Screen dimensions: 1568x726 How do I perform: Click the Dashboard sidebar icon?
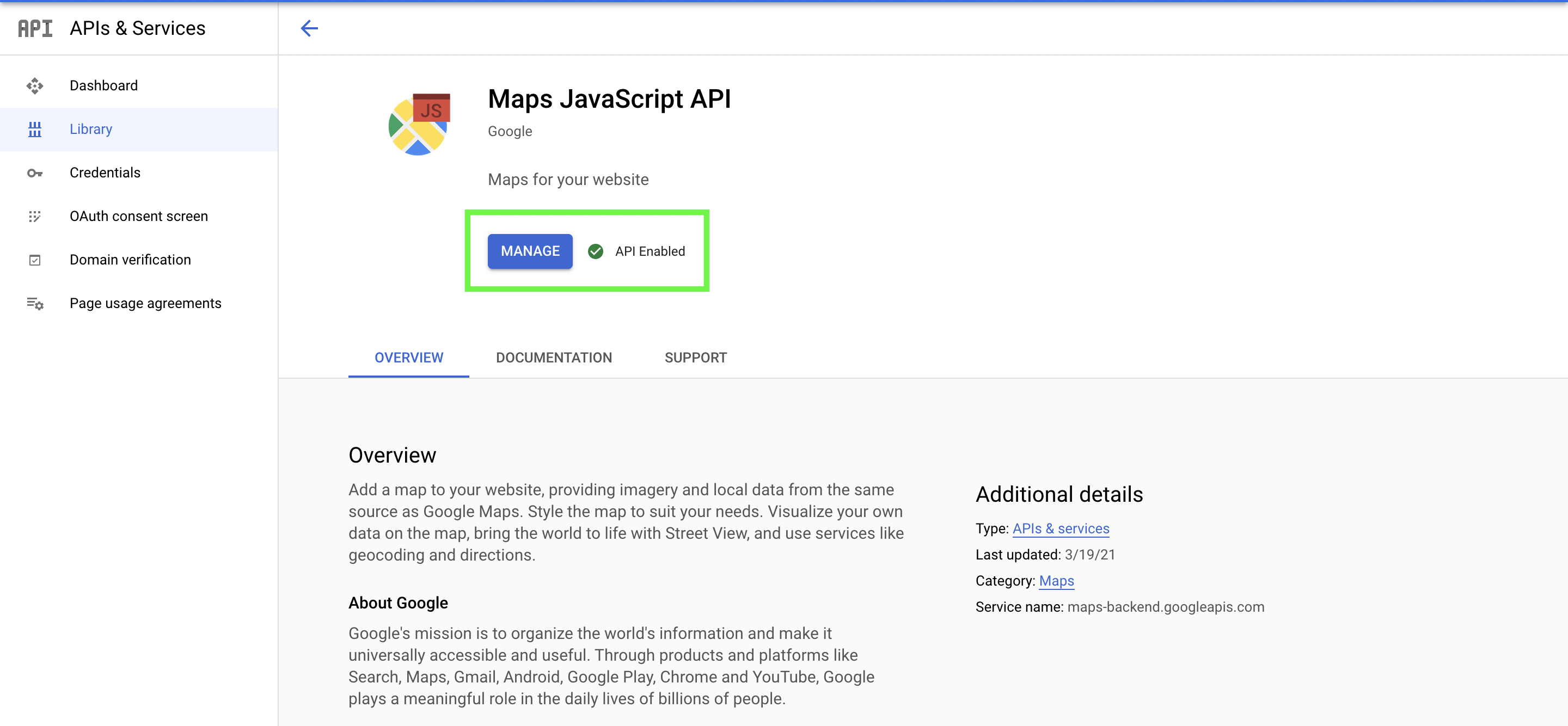tap(35, 86)
